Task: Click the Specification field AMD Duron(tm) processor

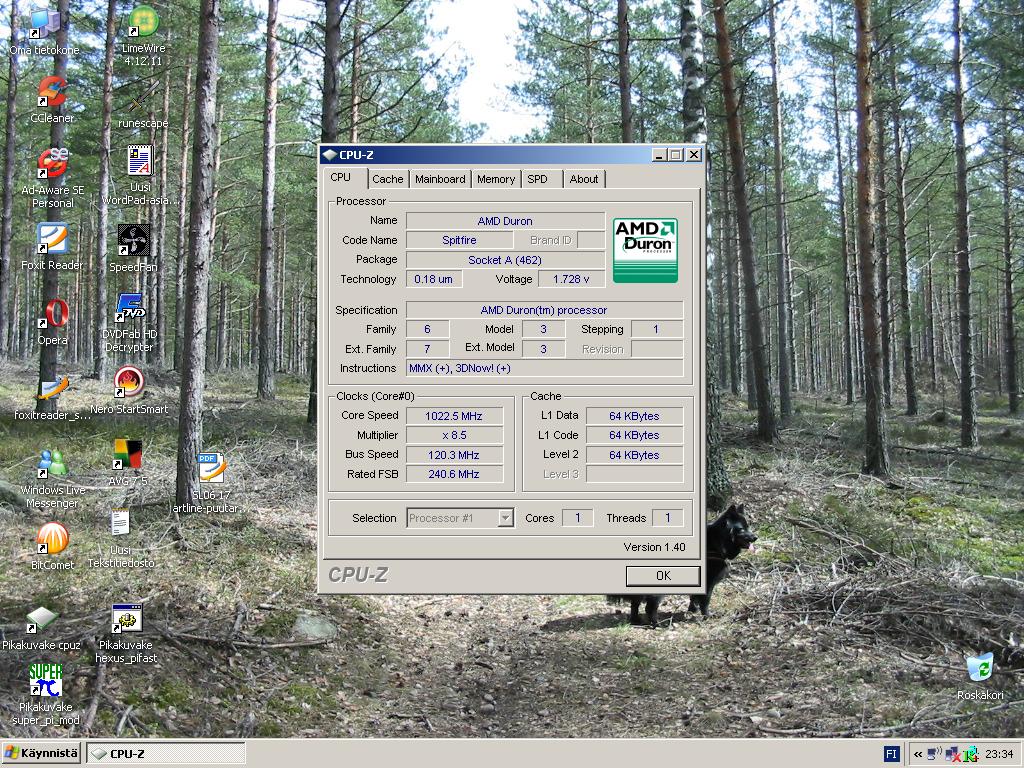Action: (x=544, y=310)
